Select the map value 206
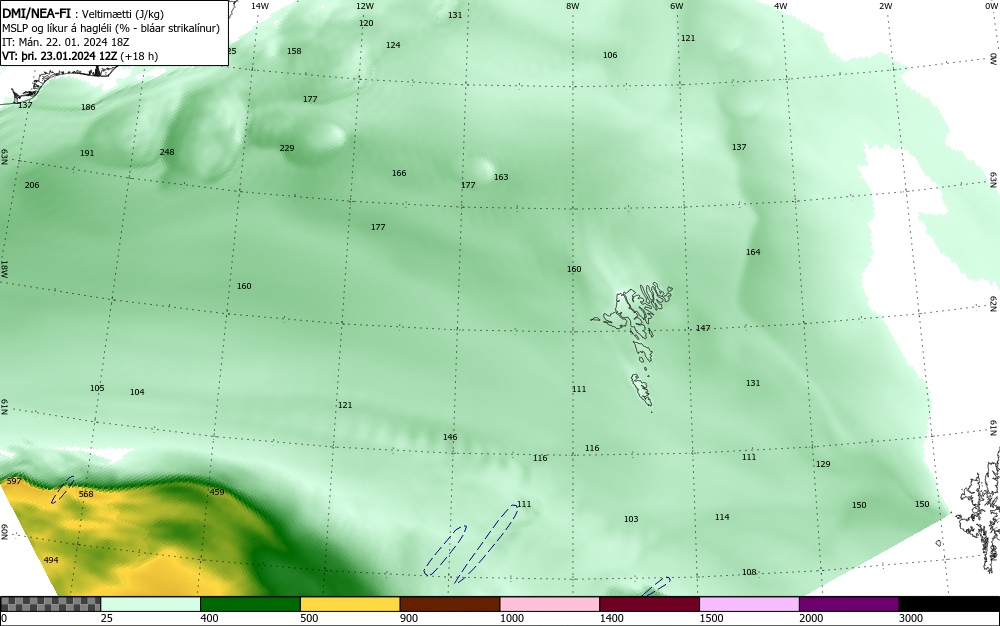1000x626 pixels. pyautogui.click(x=32, y=185)
